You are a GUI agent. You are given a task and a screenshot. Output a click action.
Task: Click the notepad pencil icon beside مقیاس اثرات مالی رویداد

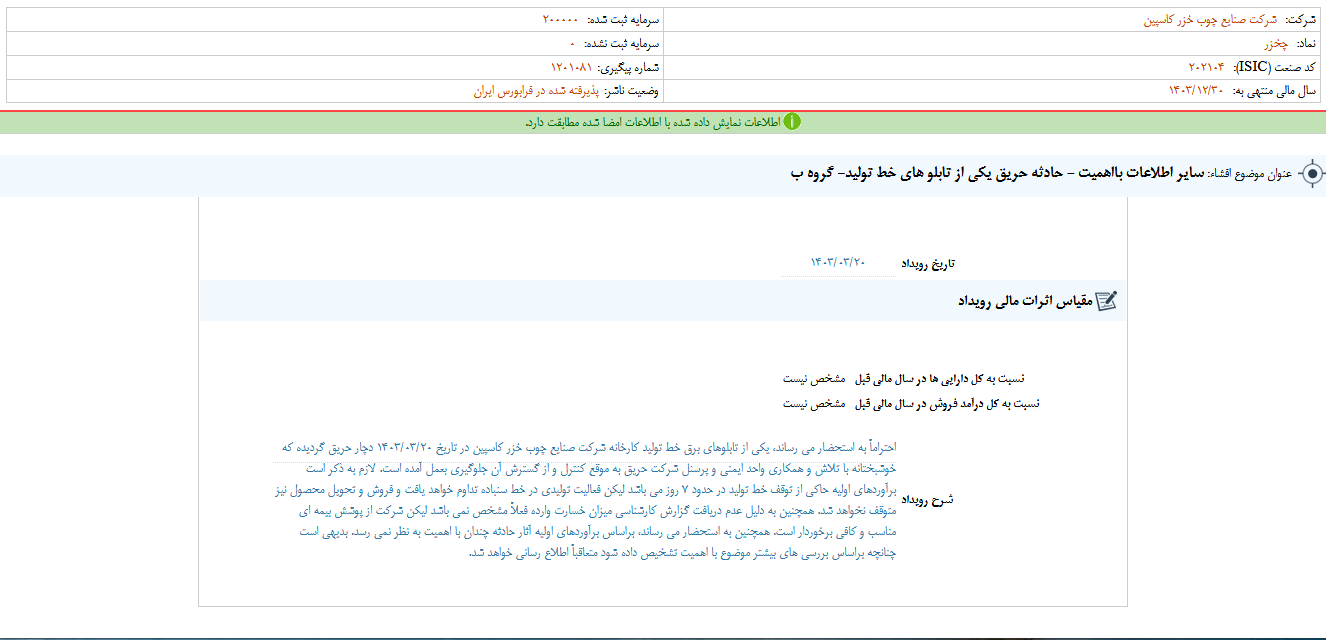1105,301
